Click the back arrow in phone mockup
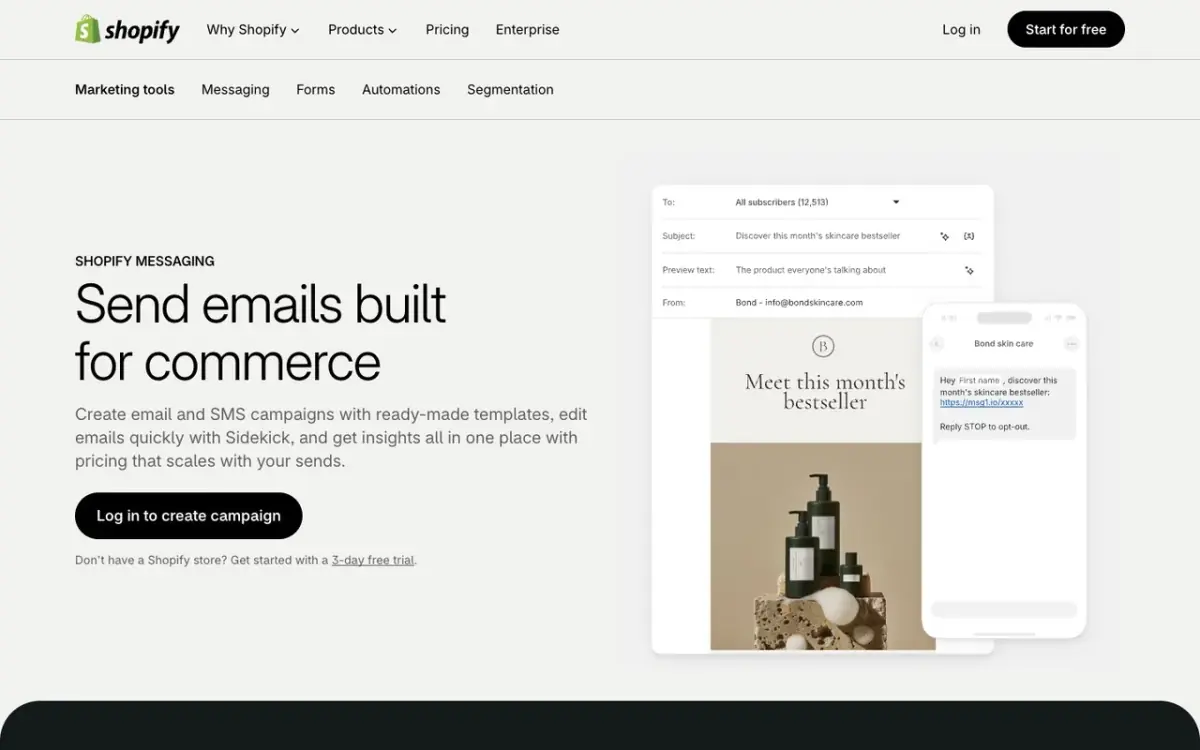The width and height of the screenshot is (1200, 750). pos(937,344)
